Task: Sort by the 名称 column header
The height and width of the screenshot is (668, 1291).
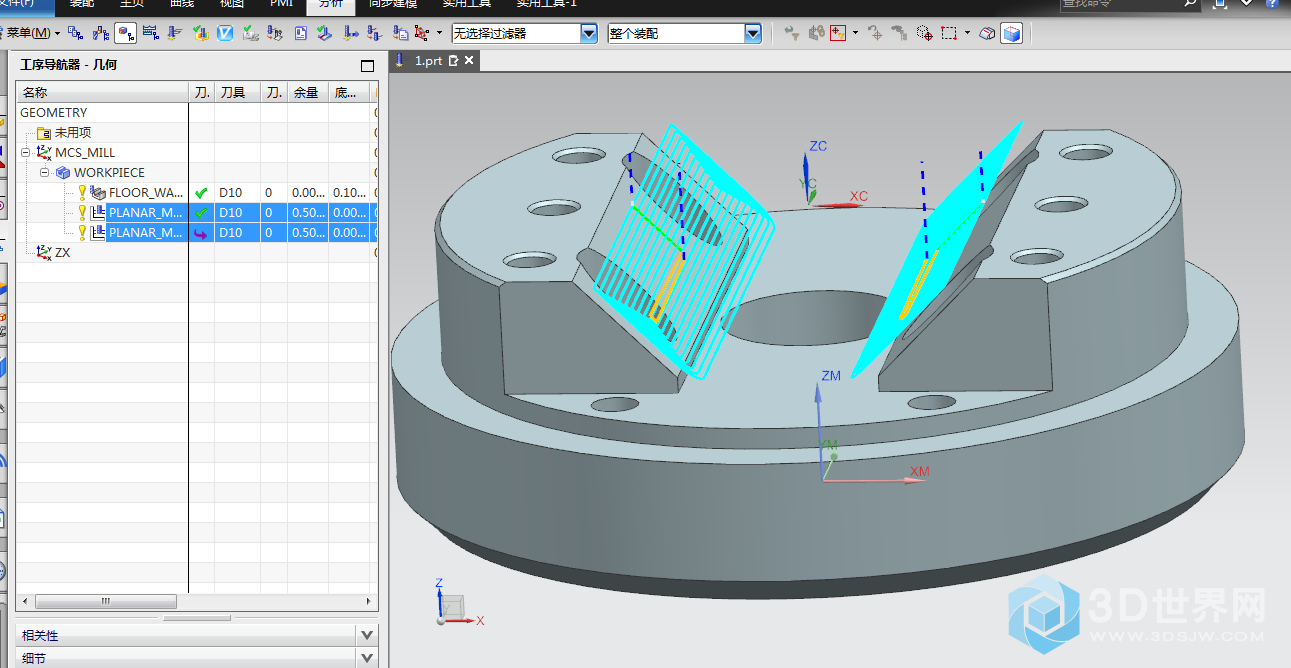Action: [x=103, y=93]
